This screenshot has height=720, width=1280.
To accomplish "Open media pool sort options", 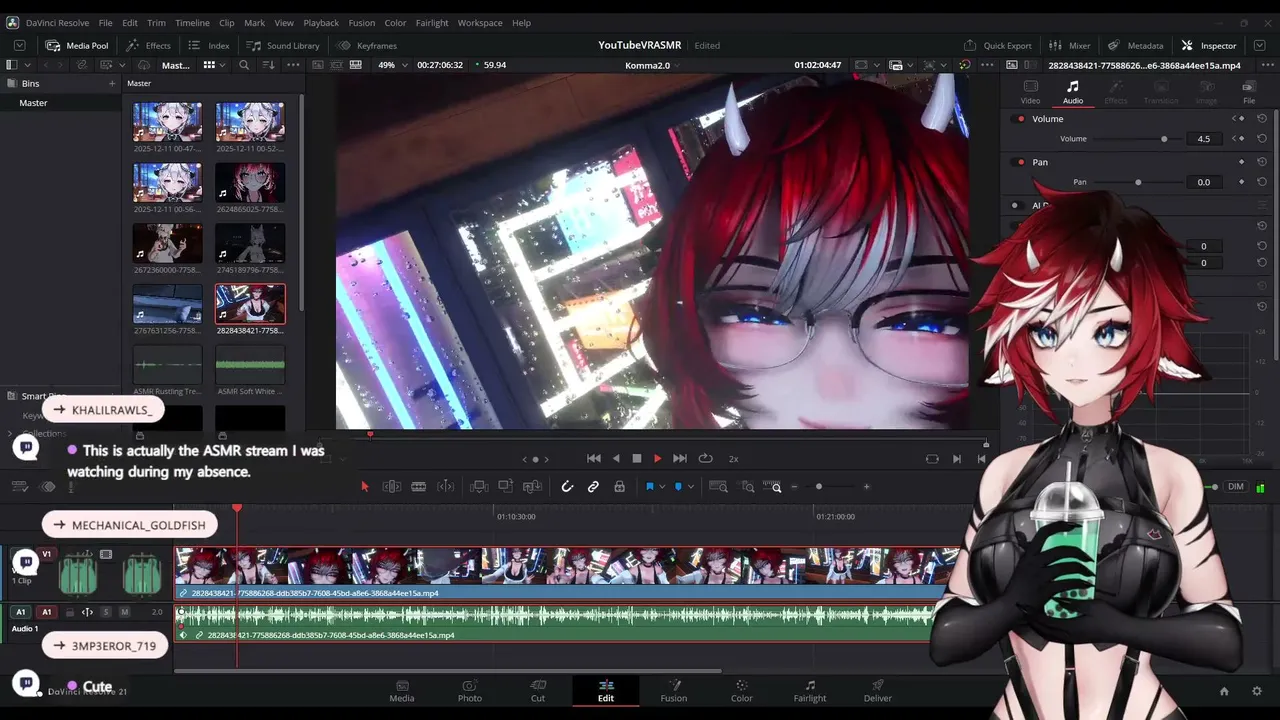I will click(268, 65).
